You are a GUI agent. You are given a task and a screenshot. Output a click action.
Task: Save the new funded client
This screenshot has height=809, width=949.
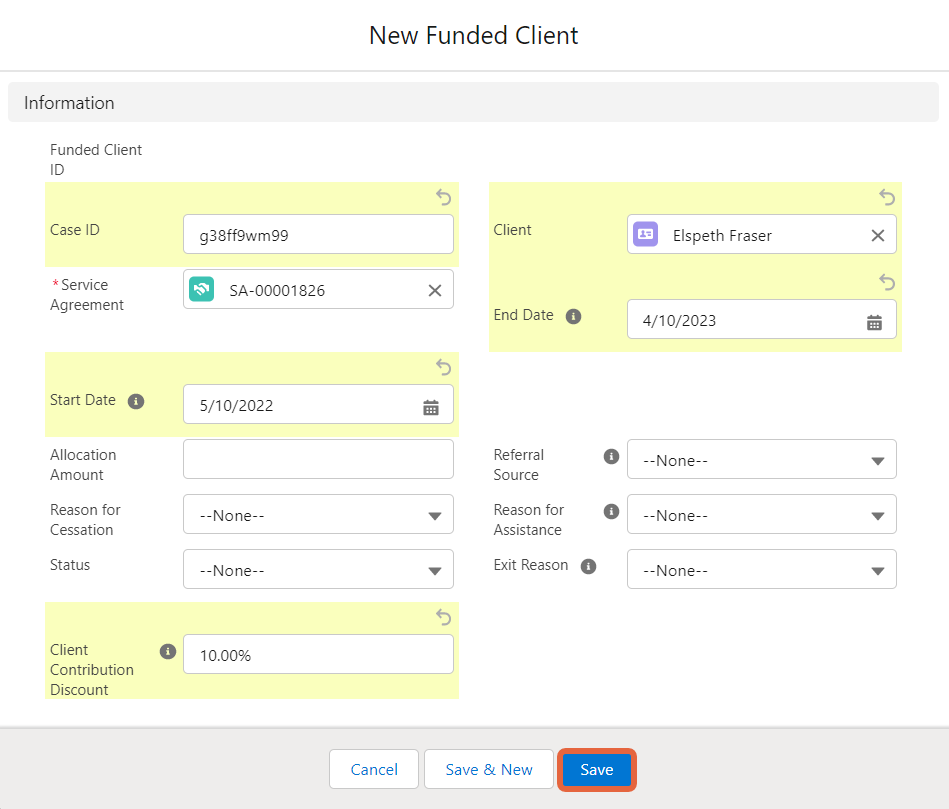tap(597, 769)
